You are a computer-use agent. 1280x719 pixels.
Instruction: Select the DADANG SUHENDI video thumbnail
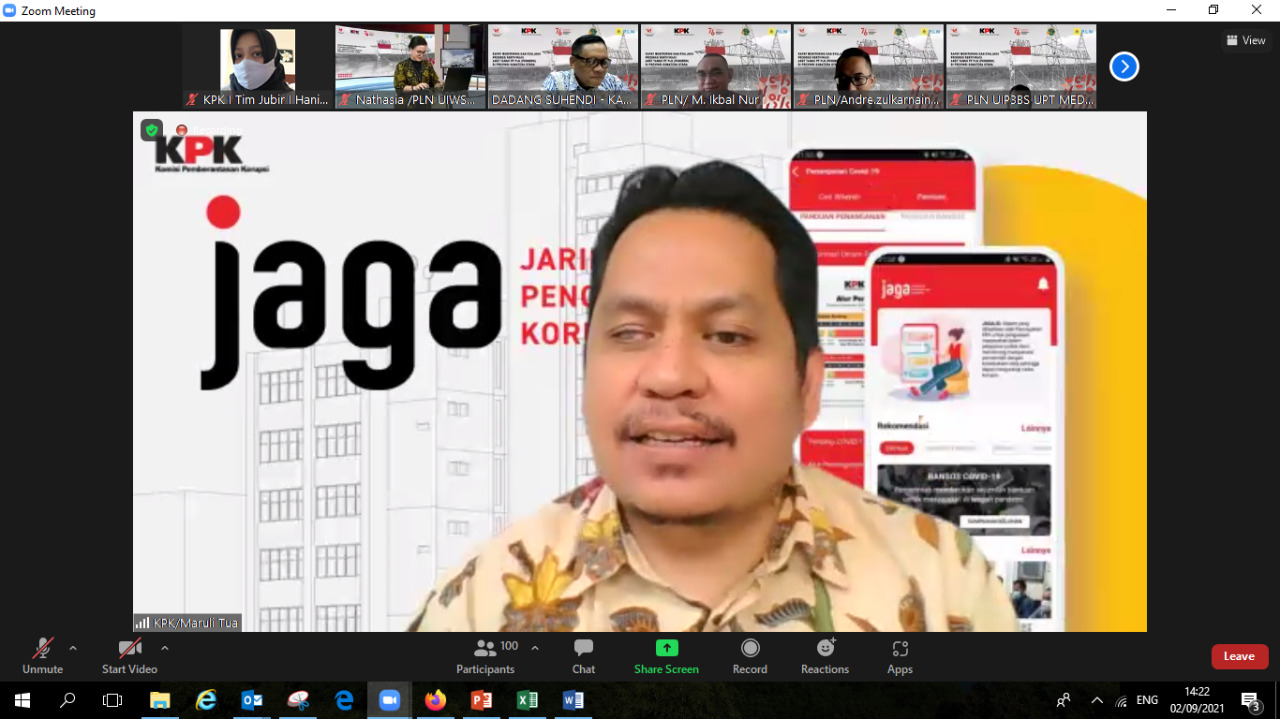[x=563, y=66]
